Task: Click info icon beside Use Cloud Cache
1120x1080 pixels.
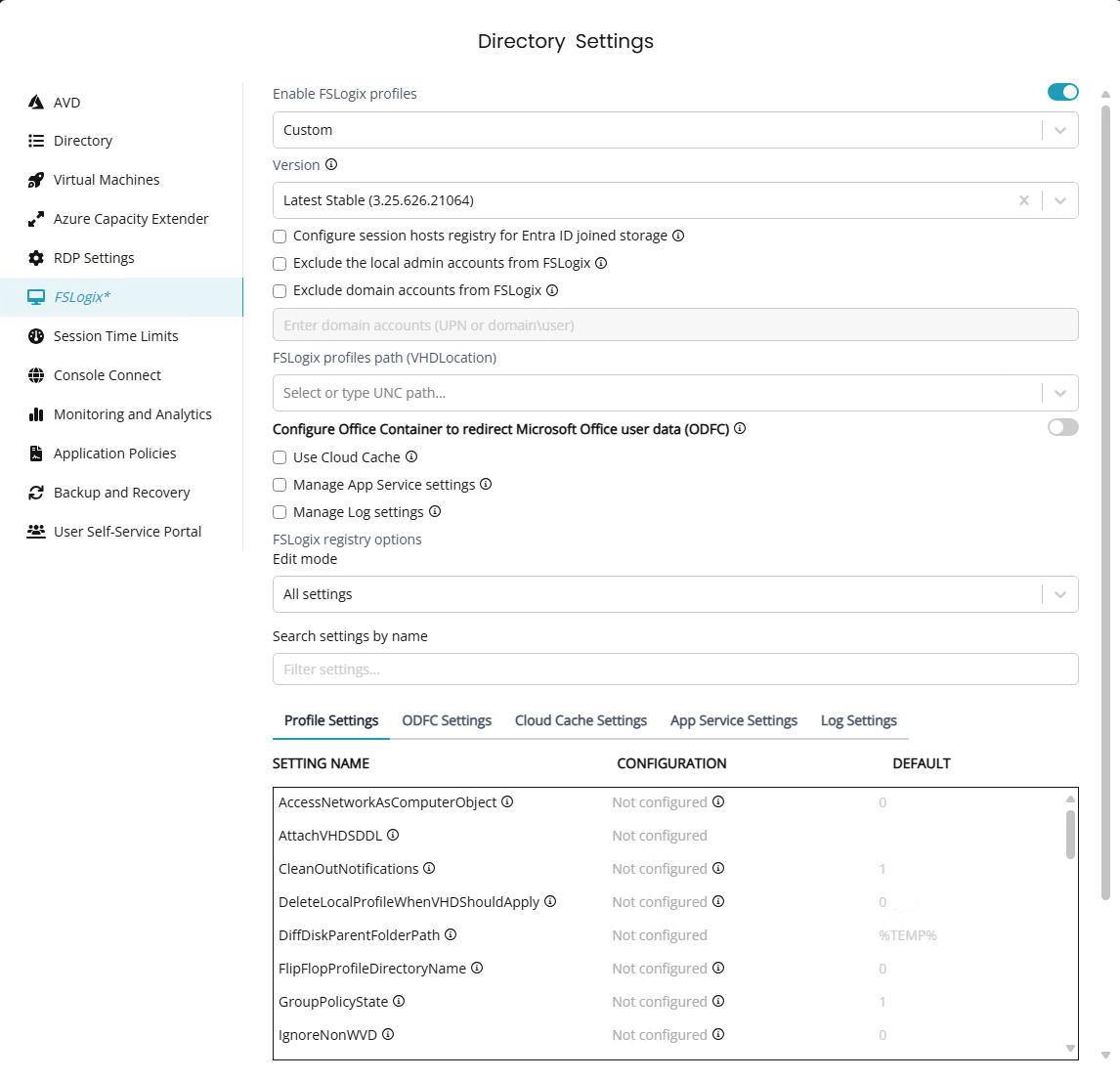Action: [411, 456]
